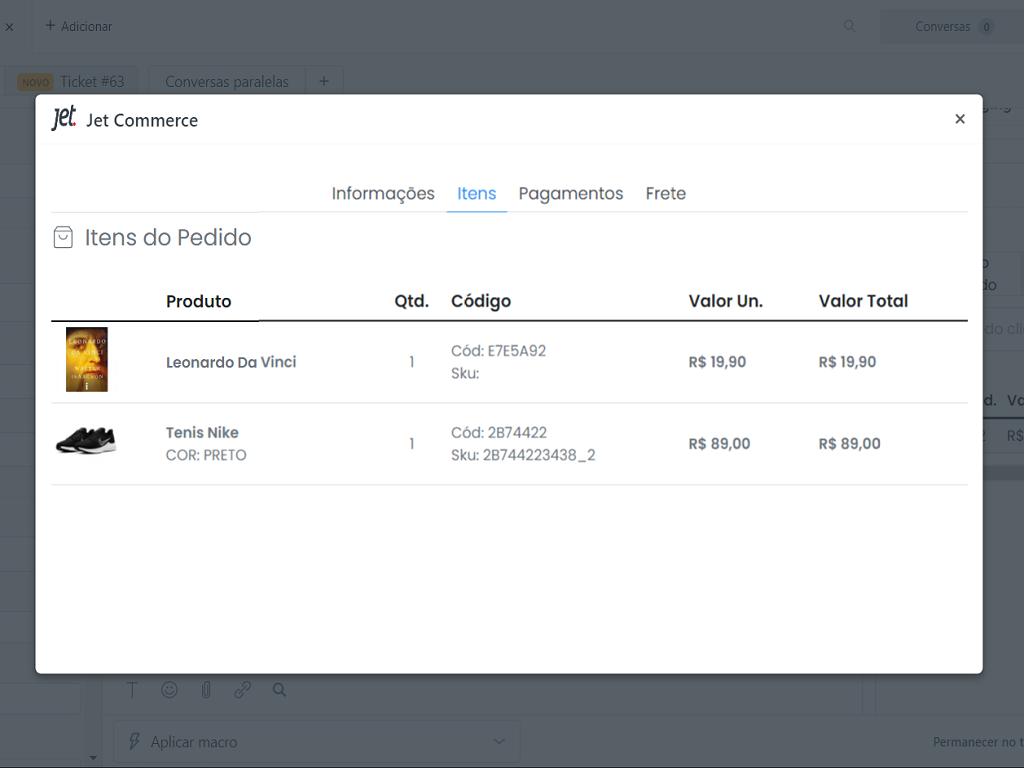Viewport: 1024px width, 768px height.
Task: Add a new tab with the plus button
Action: tap(323, 82)
